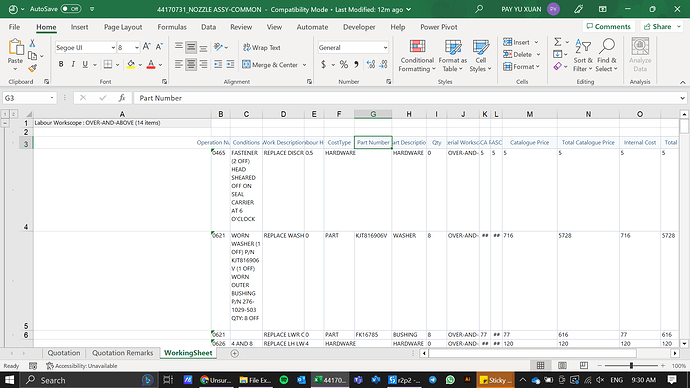Open the File menu
The width and height of the screenshot is (690, 388).
[x=14, y=27]
